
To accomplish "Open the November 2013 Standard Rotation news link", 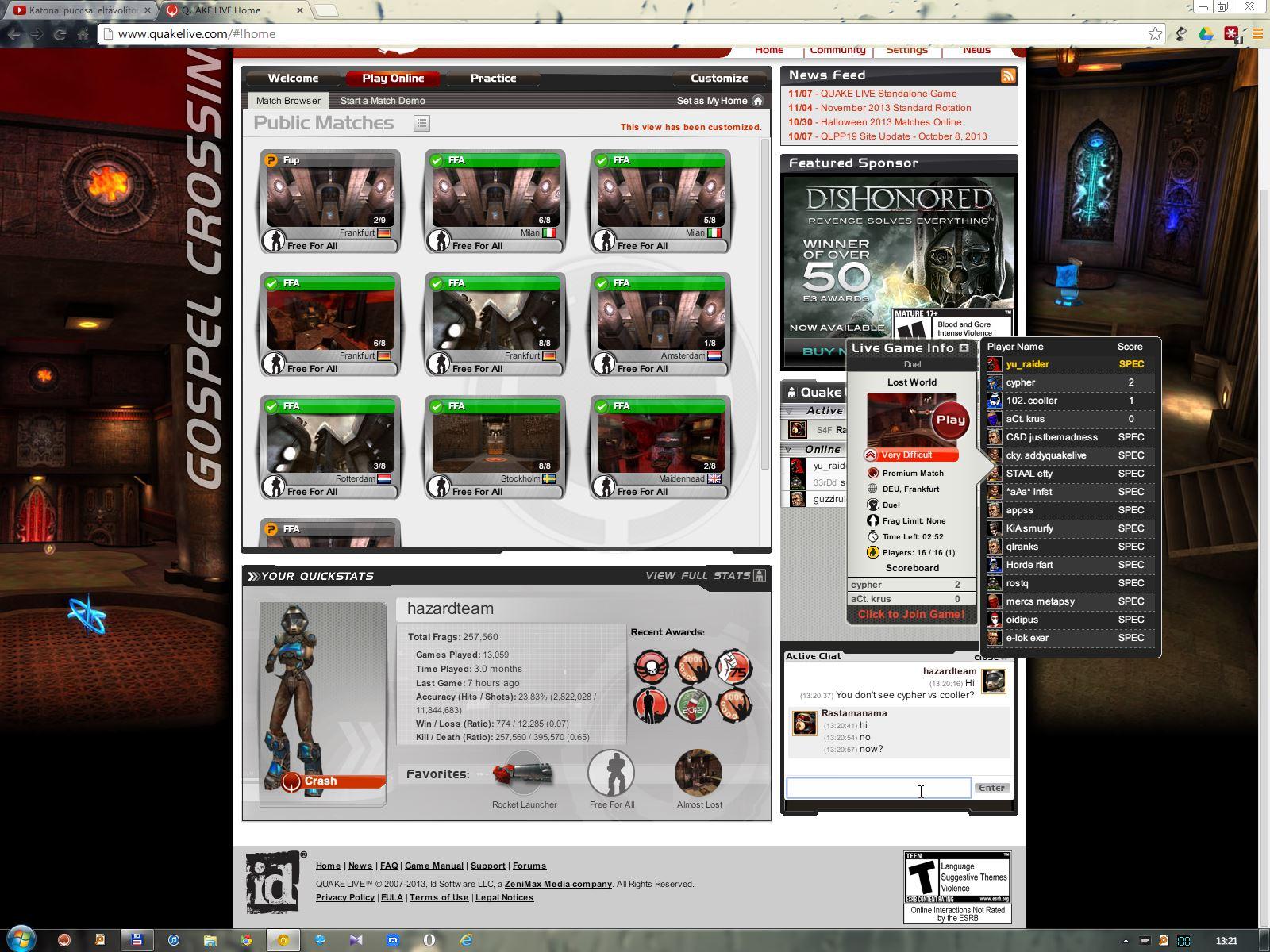I will pyautogui.click(x=895, y=108).
